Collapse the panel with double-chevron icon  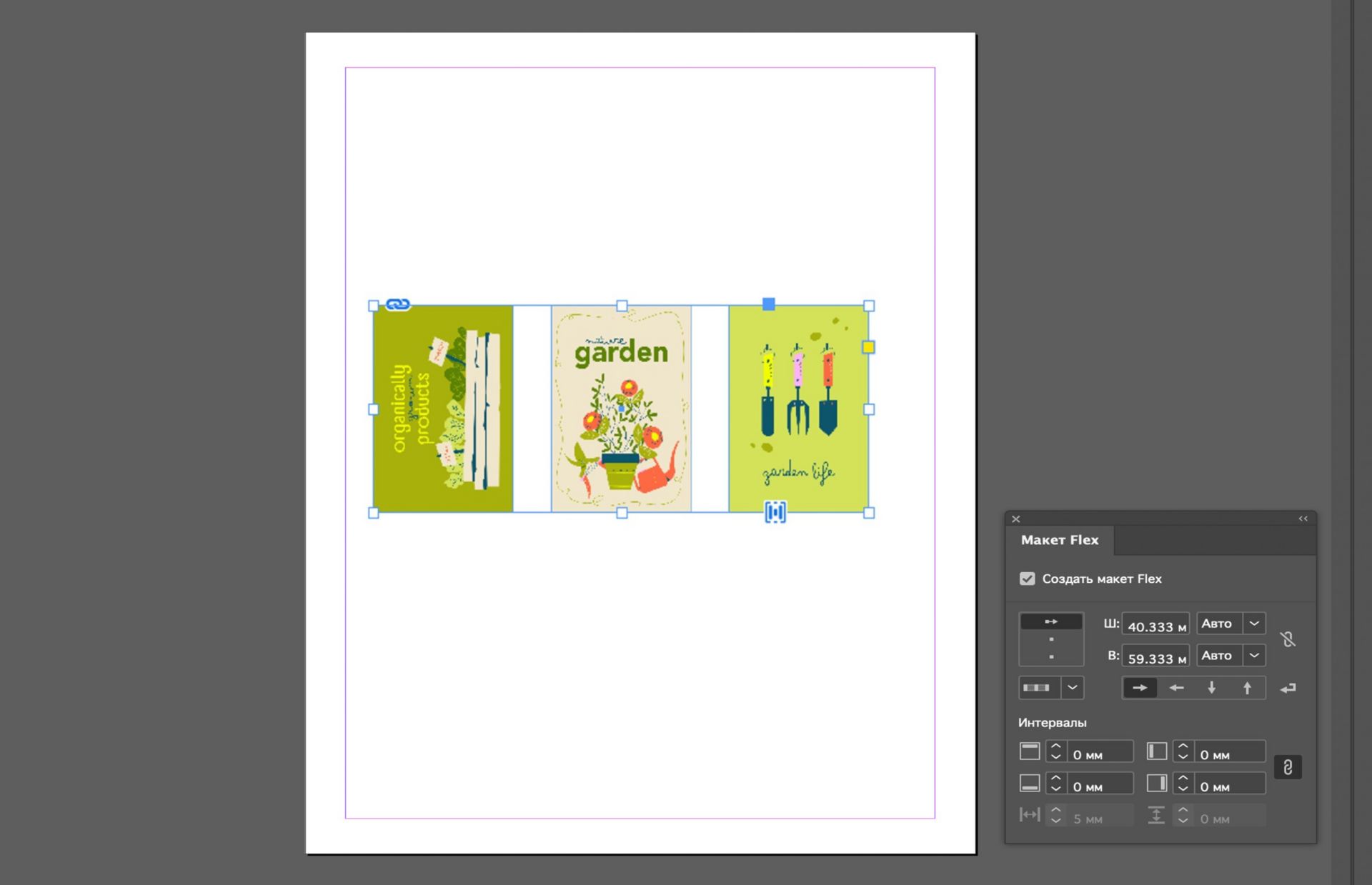1303,519
